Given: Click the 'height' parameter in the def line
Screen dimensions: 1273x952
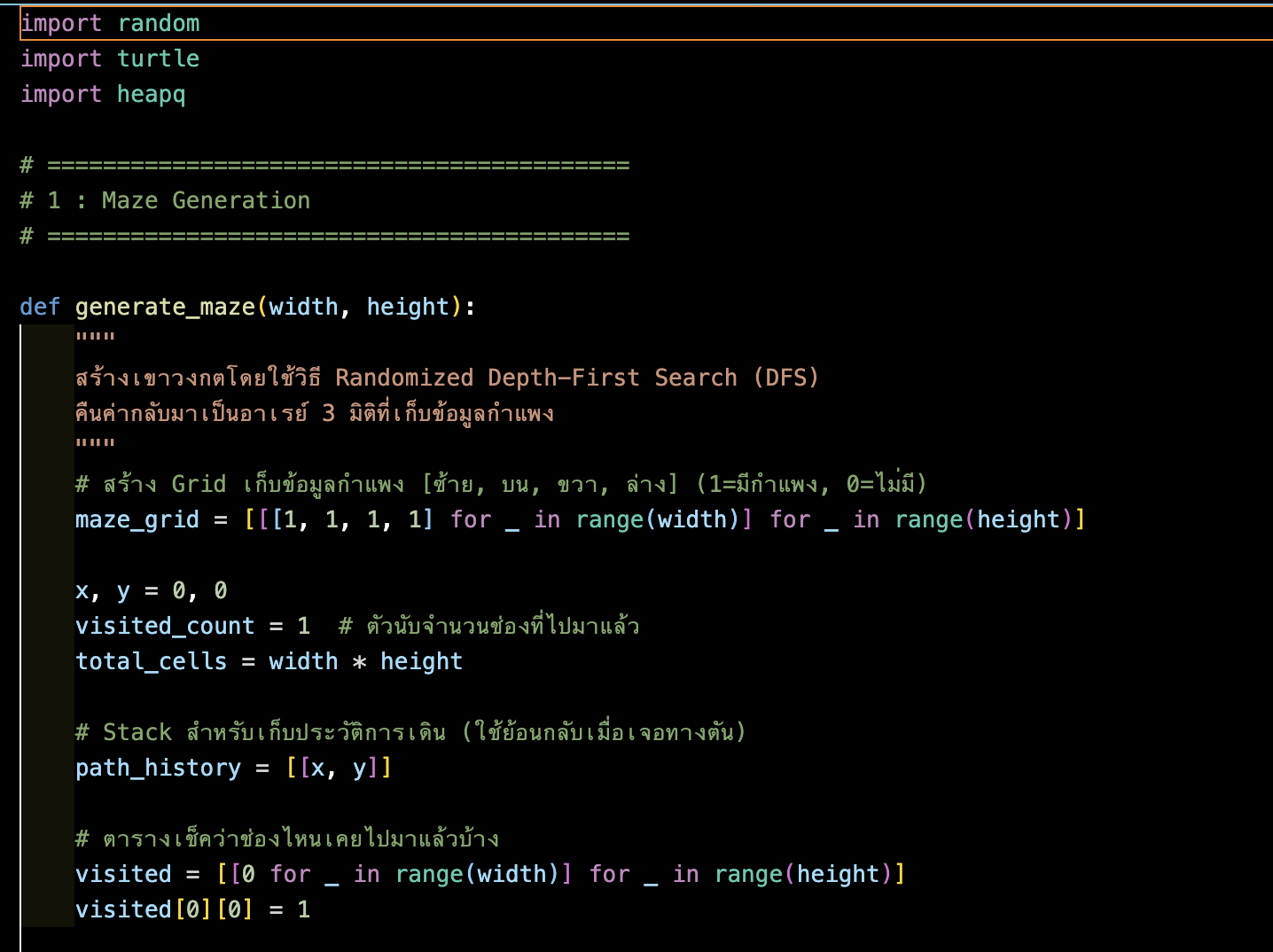Looking at the screenshot, I should (408, 307).
